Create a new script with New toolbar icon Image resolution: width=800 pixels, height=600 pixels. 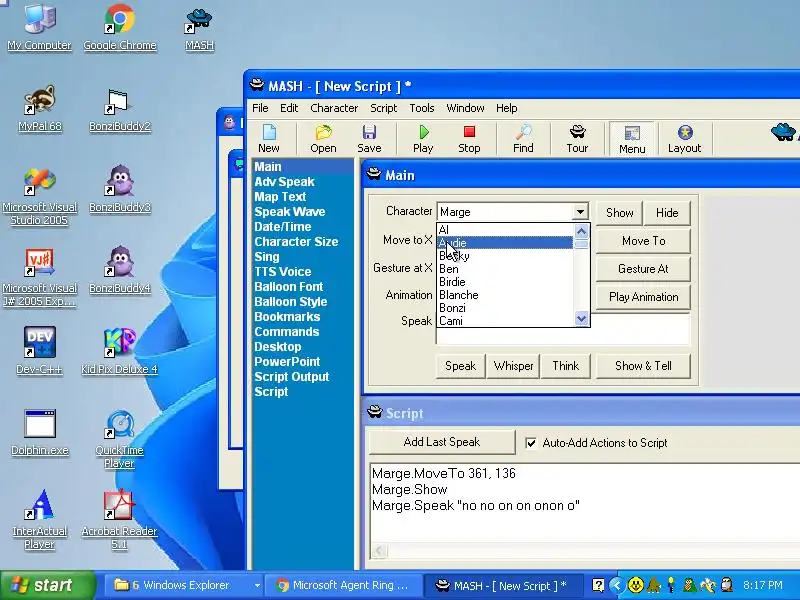click(x=269, y=138)
